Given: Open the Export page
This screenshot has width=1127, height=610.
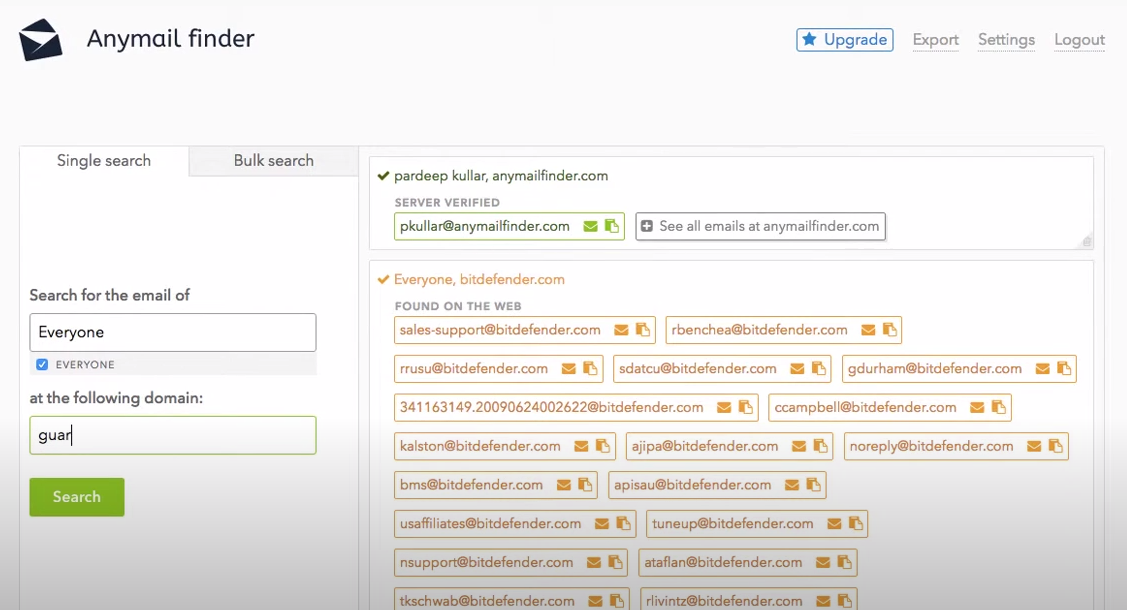Looking at the screenshot, I should tap(934, 40).
